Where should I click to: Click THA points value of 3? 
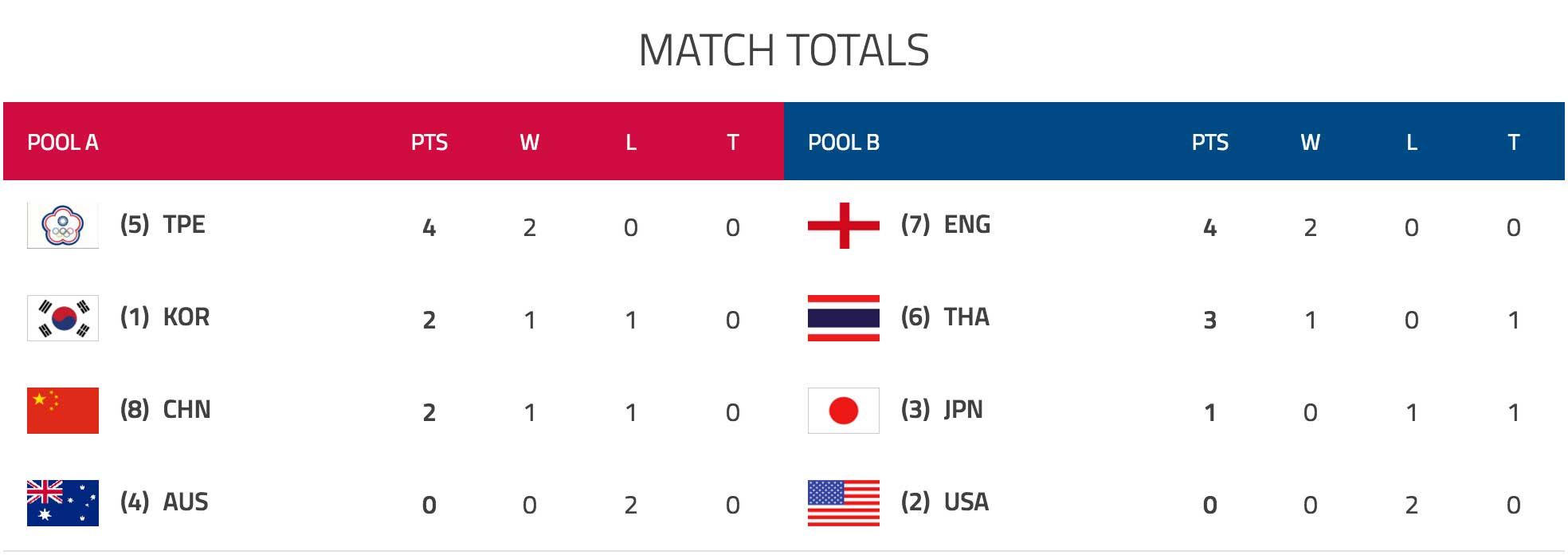pos(1209,320)
